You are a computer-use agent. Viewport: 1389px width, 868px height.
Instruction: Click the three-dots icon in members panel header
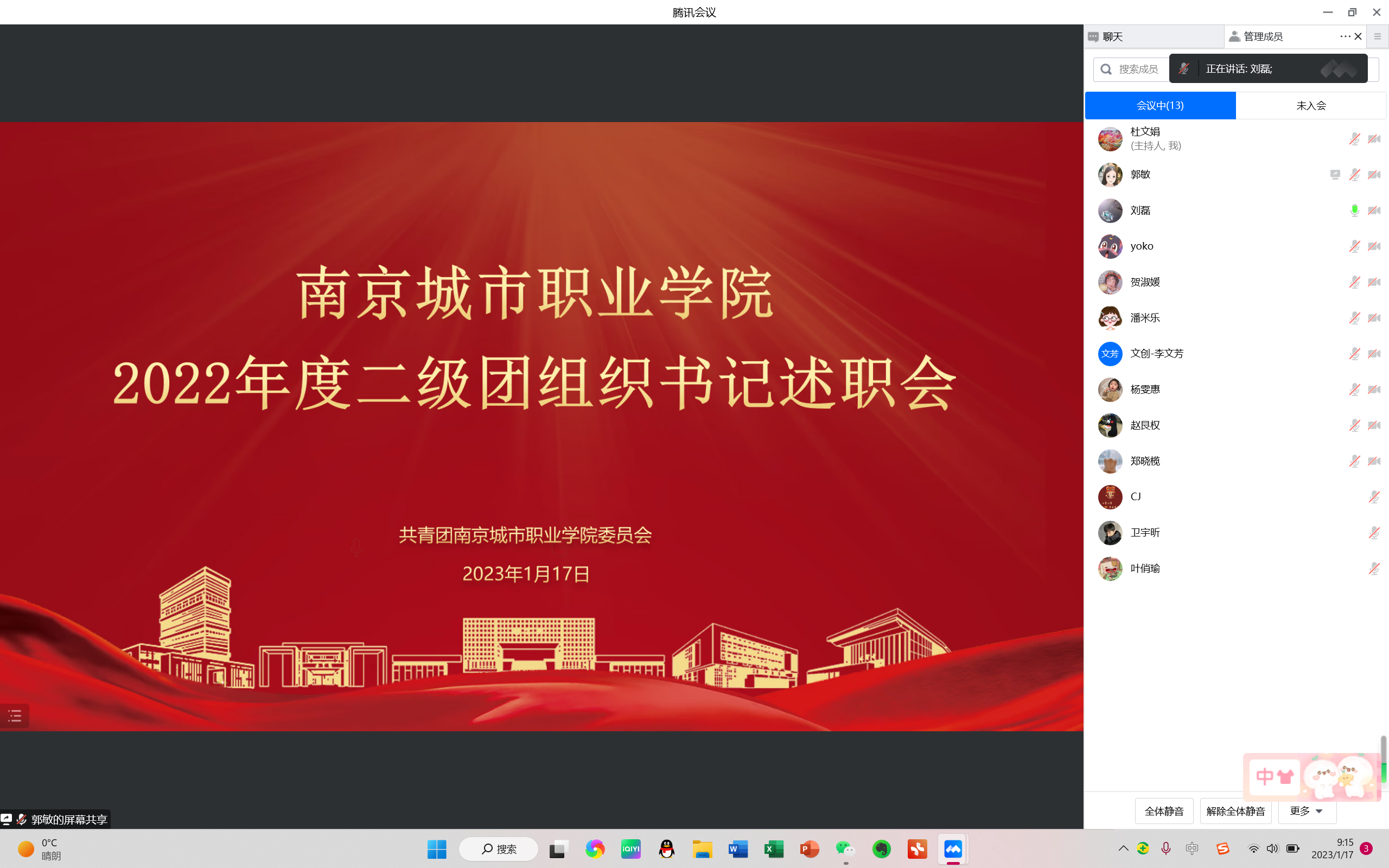pyautogui.click(x=1345, y=36)
